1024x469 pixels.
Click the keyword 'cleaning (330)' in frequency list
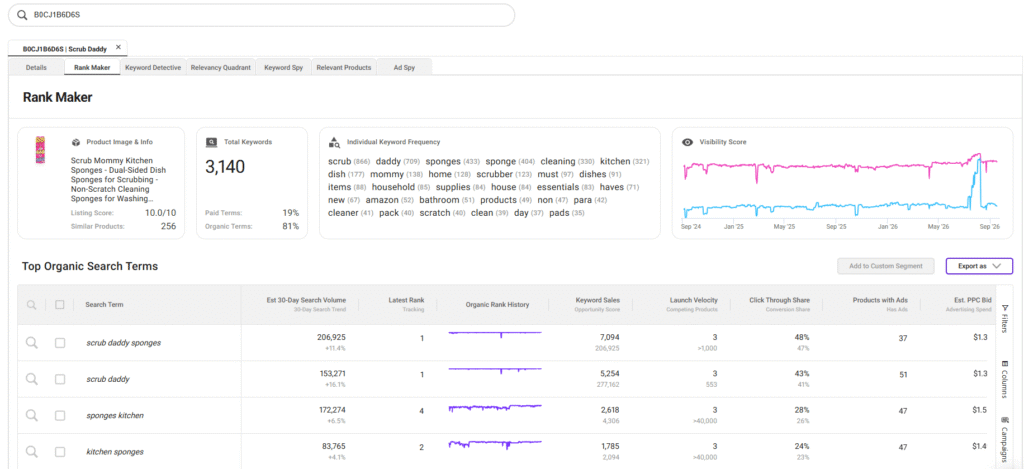[x=568, y=161]
